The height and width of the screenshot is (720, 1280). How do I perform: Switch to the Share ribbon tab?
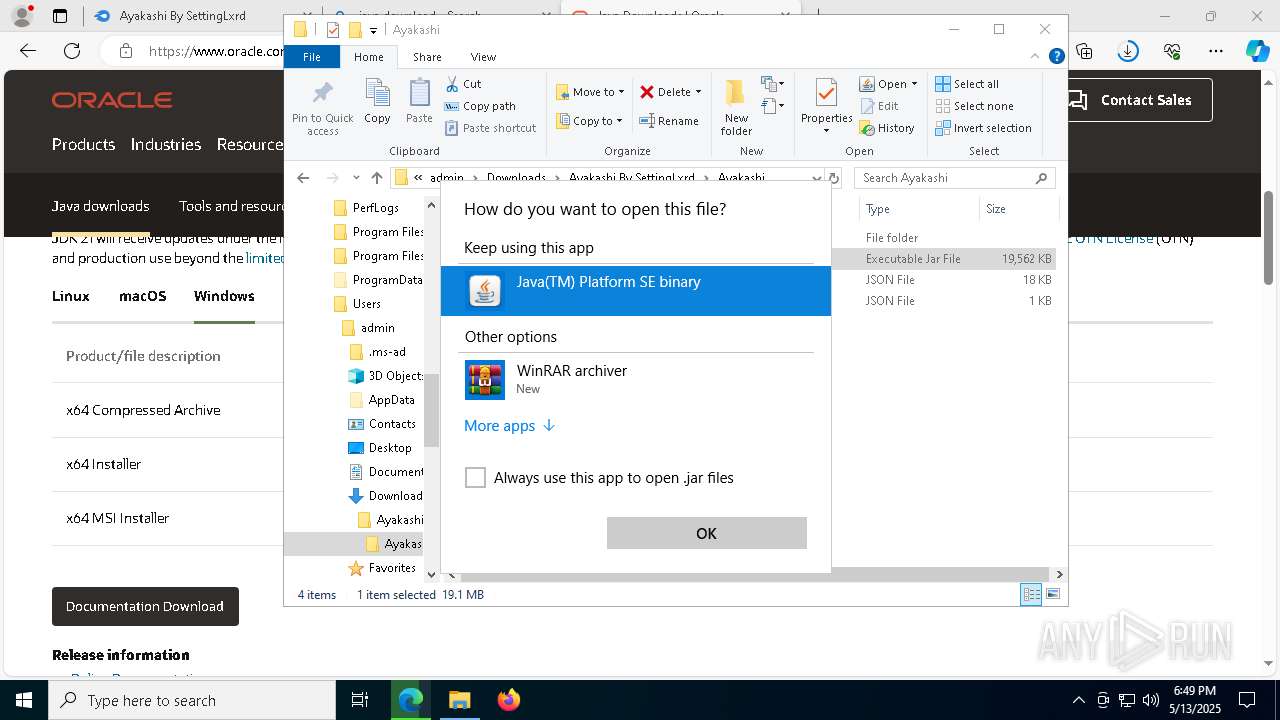(x=427, y=57)
